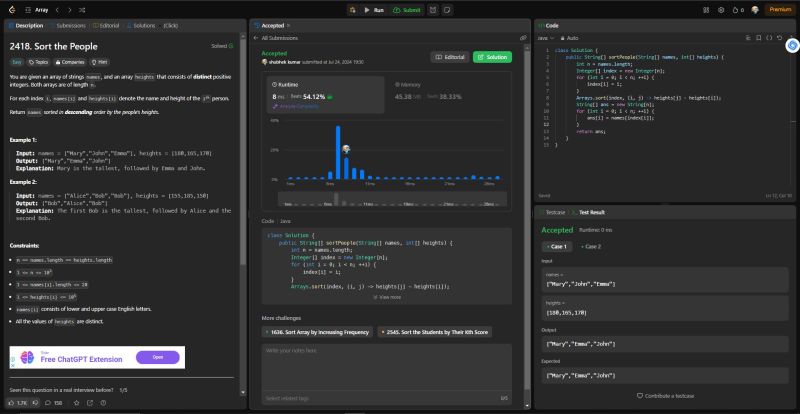Toggle the Auto setting in code editor
Viewport: 800px width, 414px height.
click(x=571, y=37)
